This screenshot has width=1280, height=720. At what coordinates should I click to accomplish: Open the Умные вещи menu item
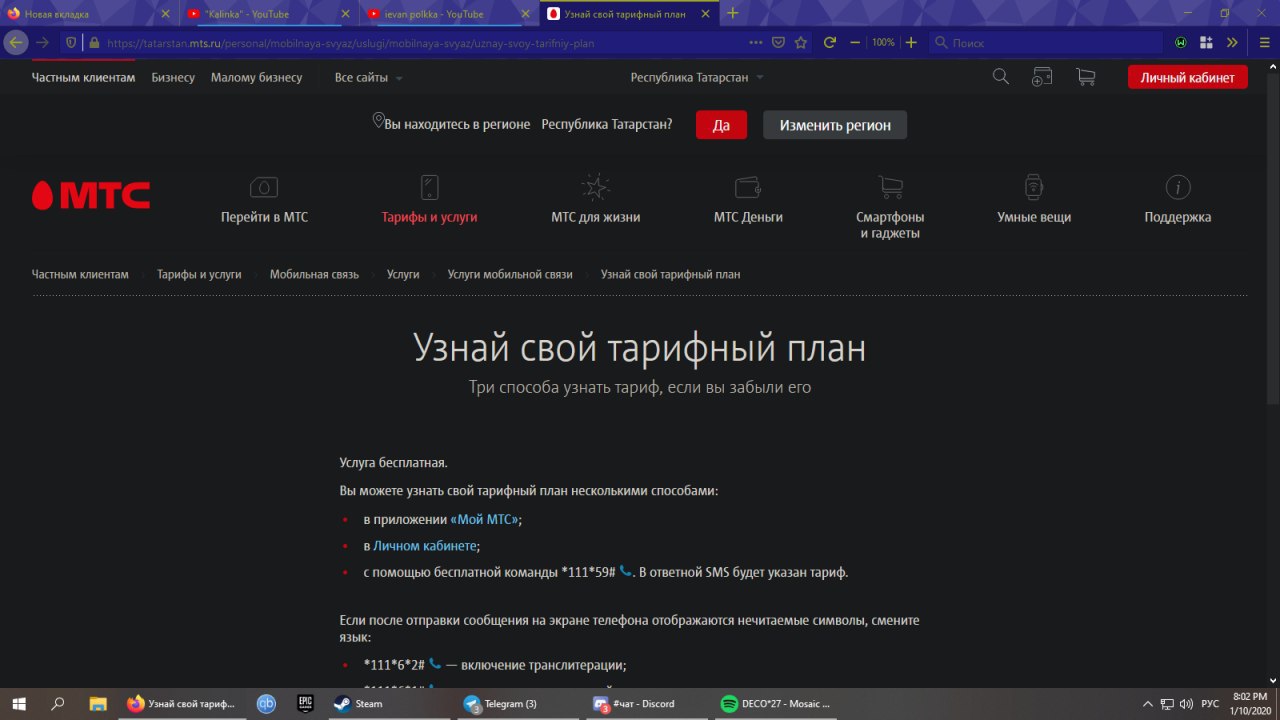1034,200
